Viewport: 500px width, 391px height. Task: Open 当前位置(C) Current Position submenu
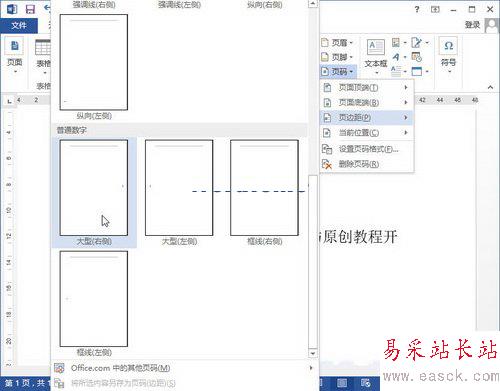click(x=367, y=133)
